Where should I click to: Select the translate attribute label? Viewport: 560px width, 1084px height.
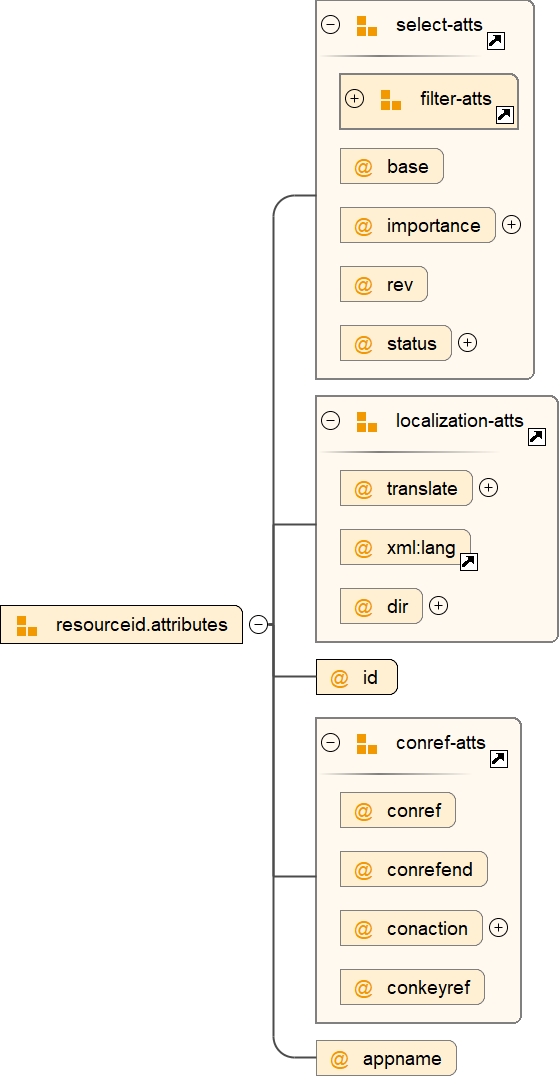click(422, 489)
